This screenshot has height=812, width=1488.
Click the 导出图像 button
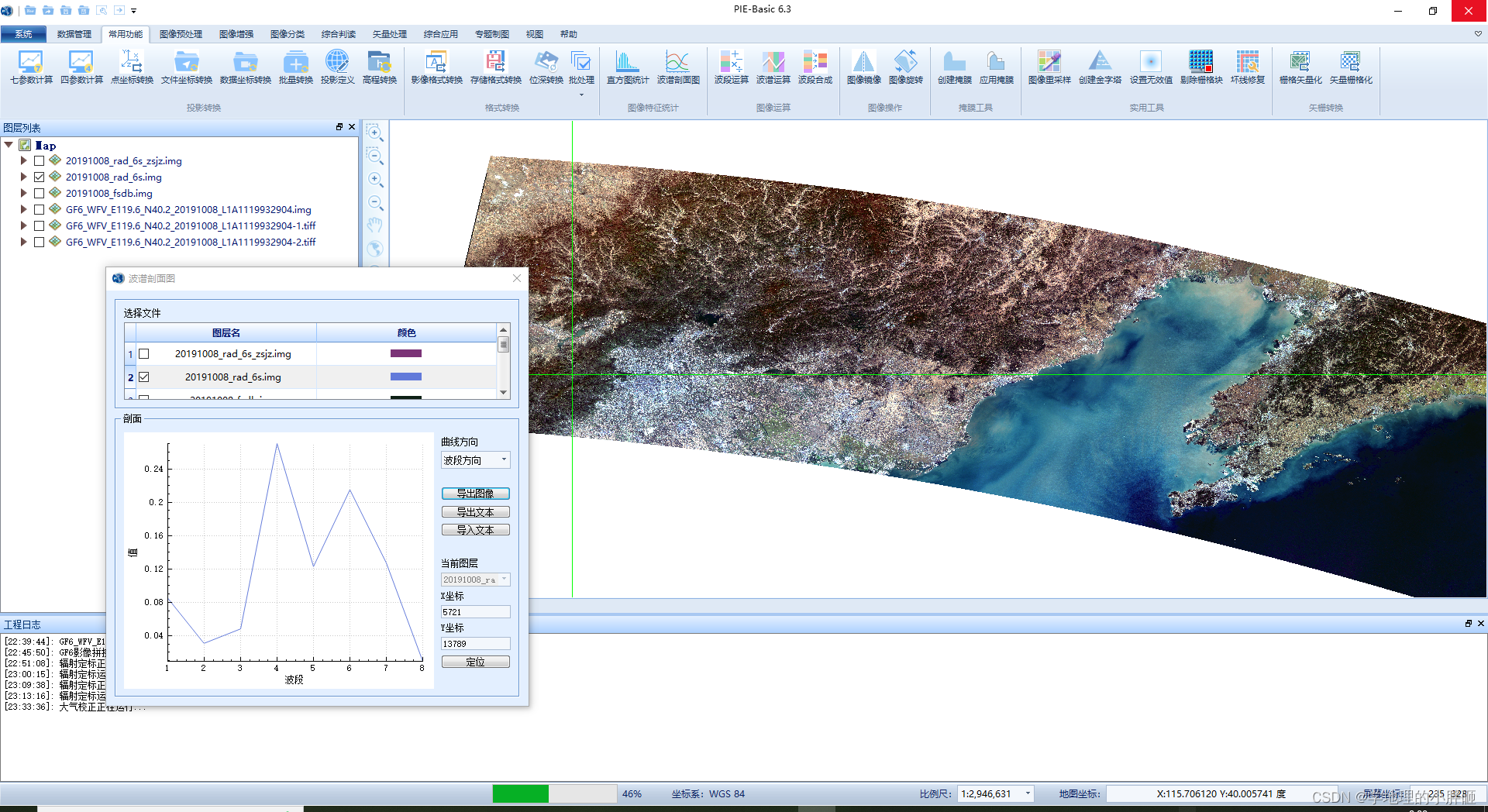(x=475, y=494)
